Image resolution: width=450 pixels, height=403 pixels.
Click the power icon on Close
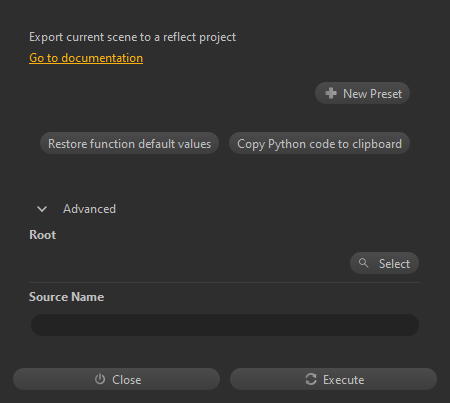coord(100,379)
